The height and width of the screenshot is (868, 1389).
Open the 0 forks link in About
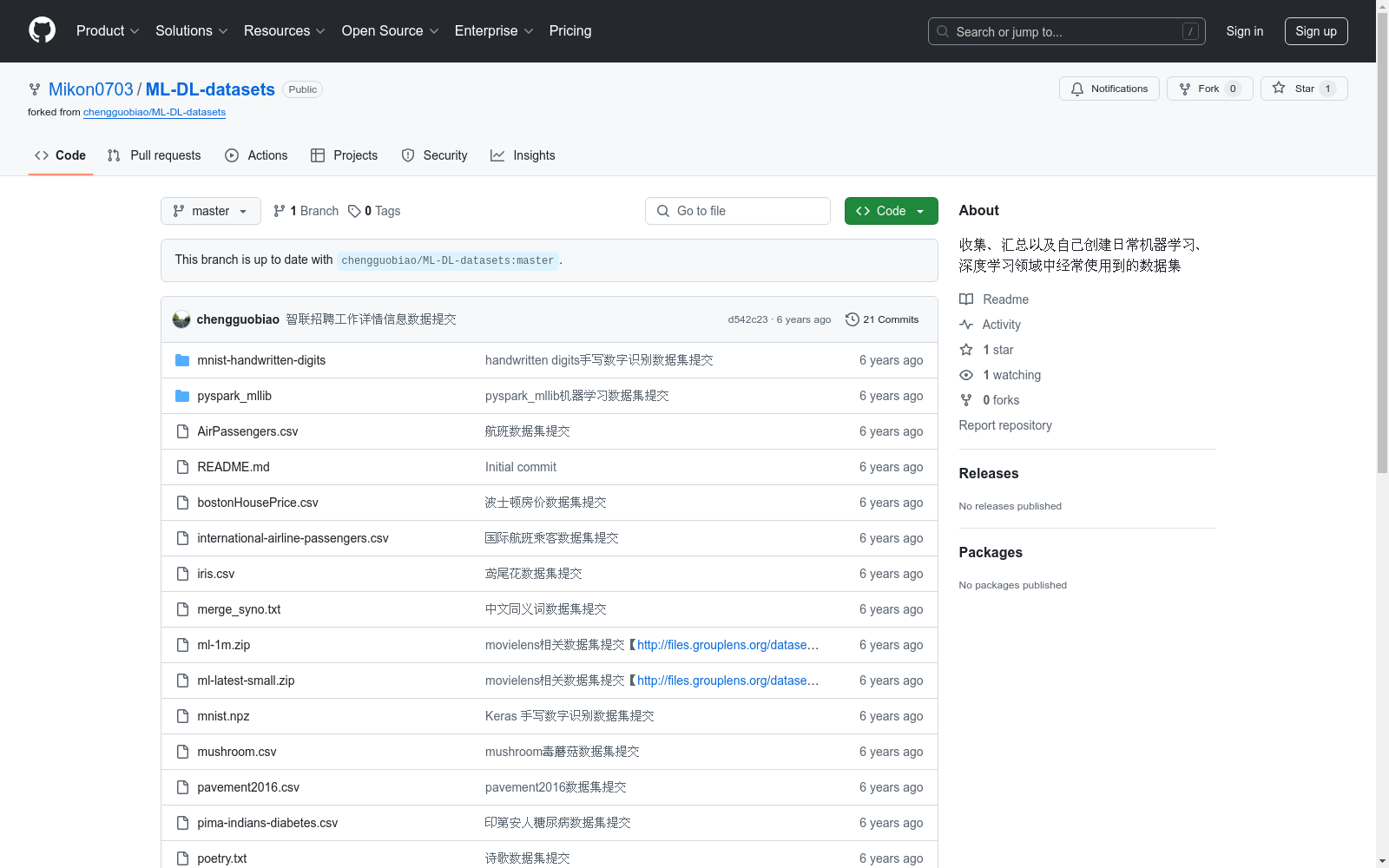coord(1001,400)
